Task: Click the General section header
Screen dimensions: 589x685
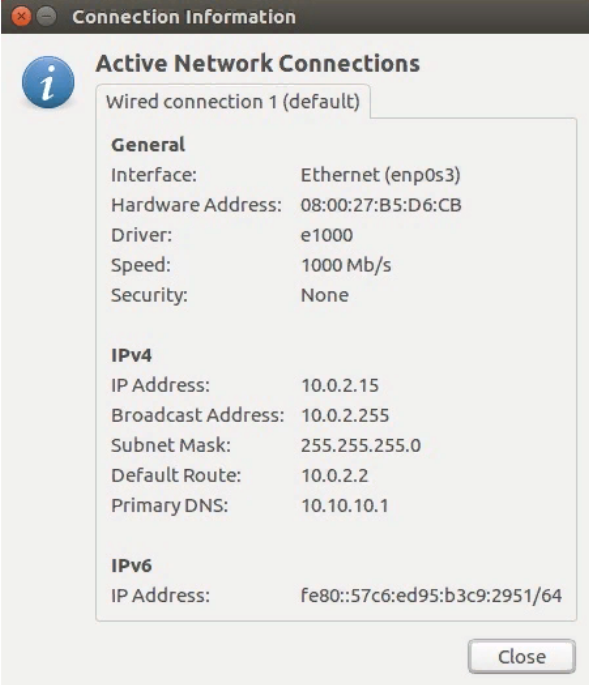Action: coord(148,145)
